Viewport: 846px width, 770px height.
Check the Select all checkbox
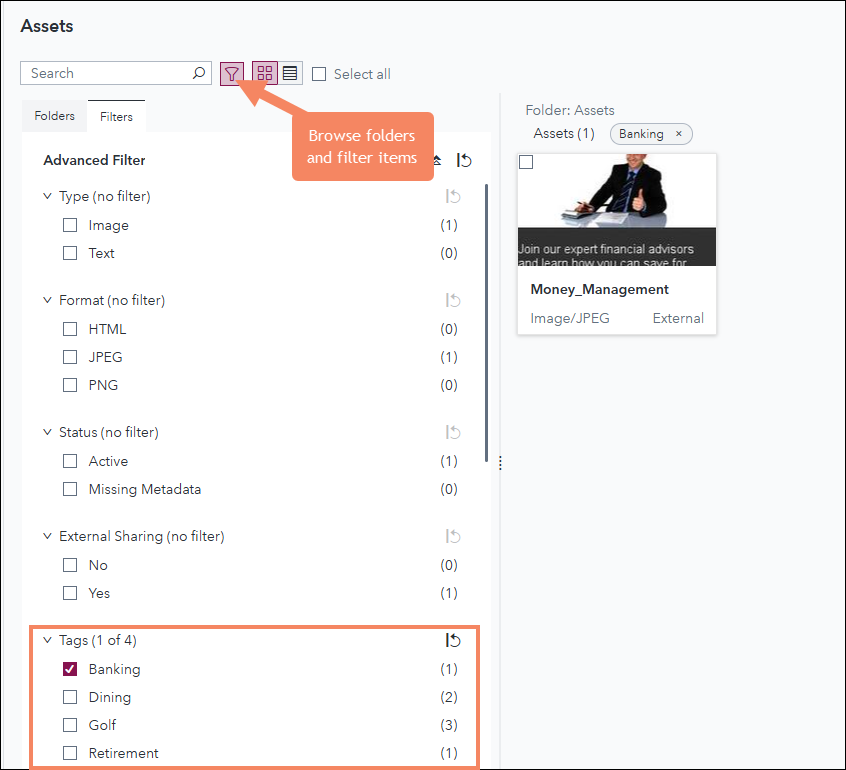pyautogui.click(x=319, y=74)
